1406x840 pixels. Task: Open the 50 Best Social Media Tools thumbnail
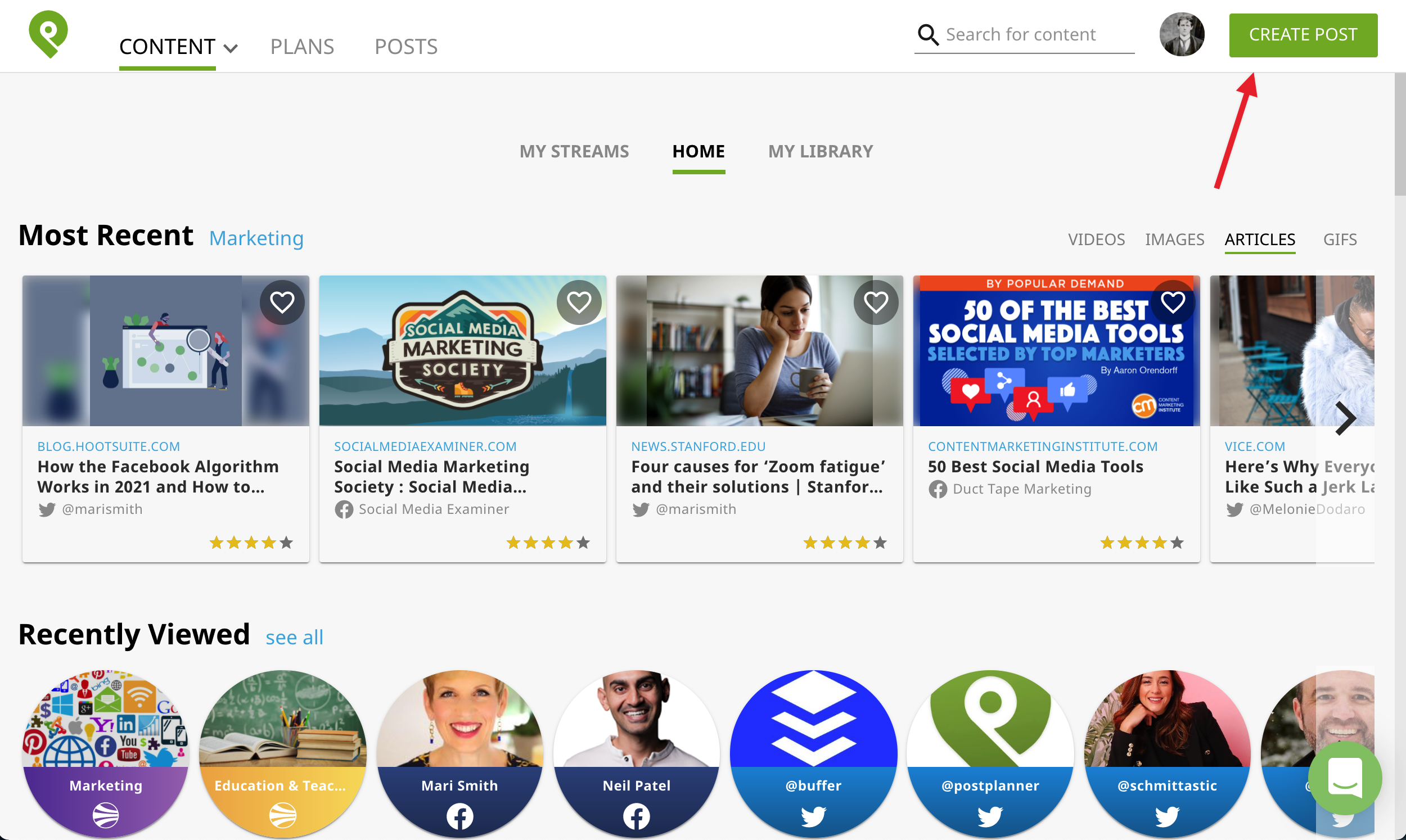1056,350
